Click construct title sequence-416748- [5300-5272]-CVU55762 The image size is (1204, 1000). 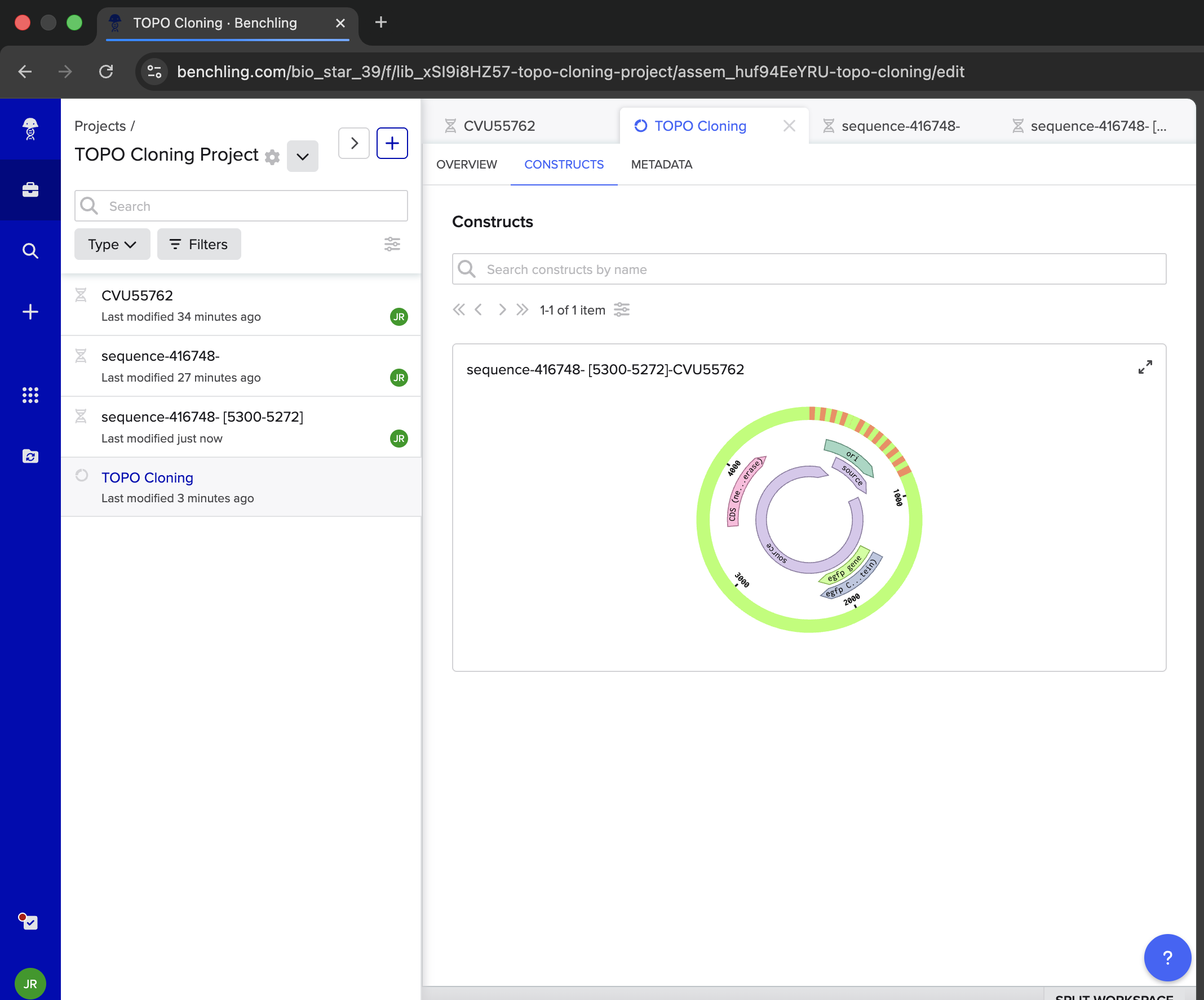605,369
